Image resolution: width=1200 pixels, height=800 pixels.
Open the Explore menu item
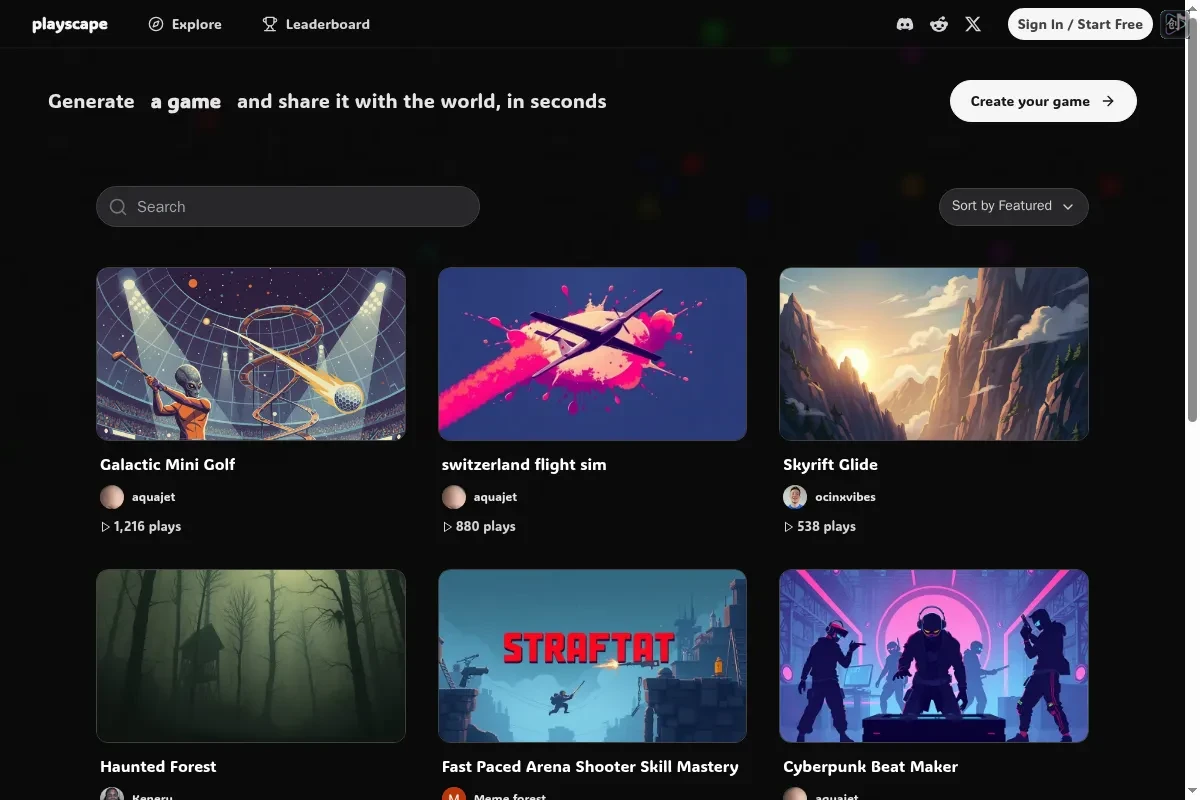coord(185,24)
